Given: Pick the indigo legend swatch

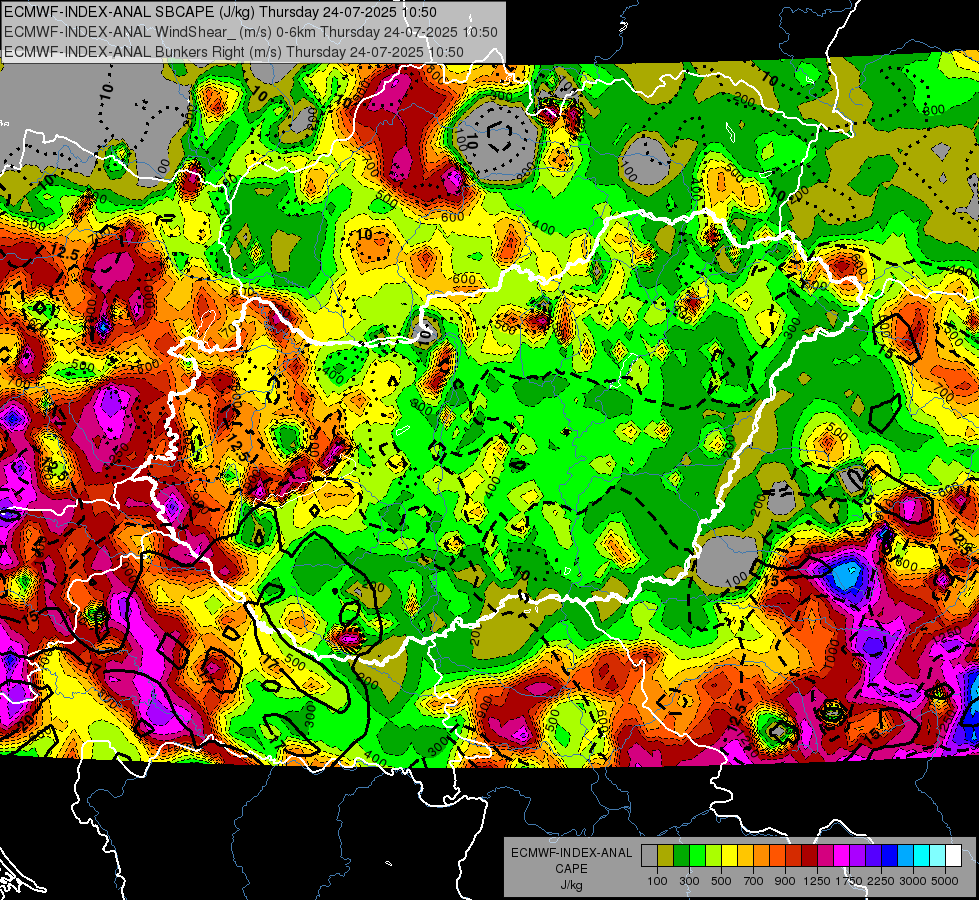Looking at the screenshot, I should (873, 856).
